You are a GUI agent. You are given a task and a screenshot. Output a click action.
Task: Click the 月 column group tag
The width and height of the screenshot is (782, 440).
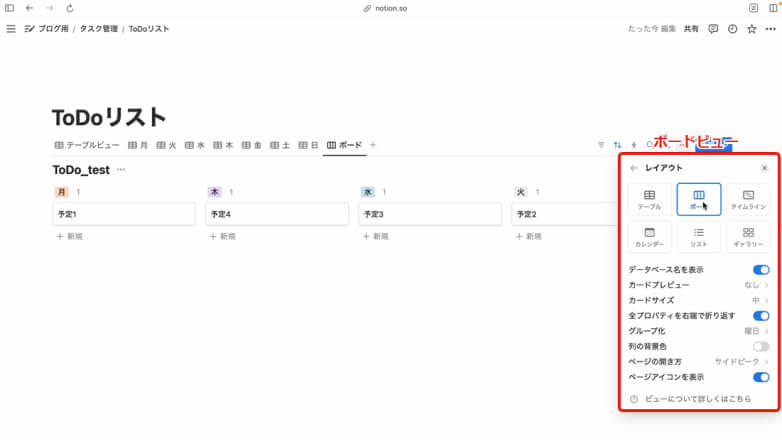point(61,192)
